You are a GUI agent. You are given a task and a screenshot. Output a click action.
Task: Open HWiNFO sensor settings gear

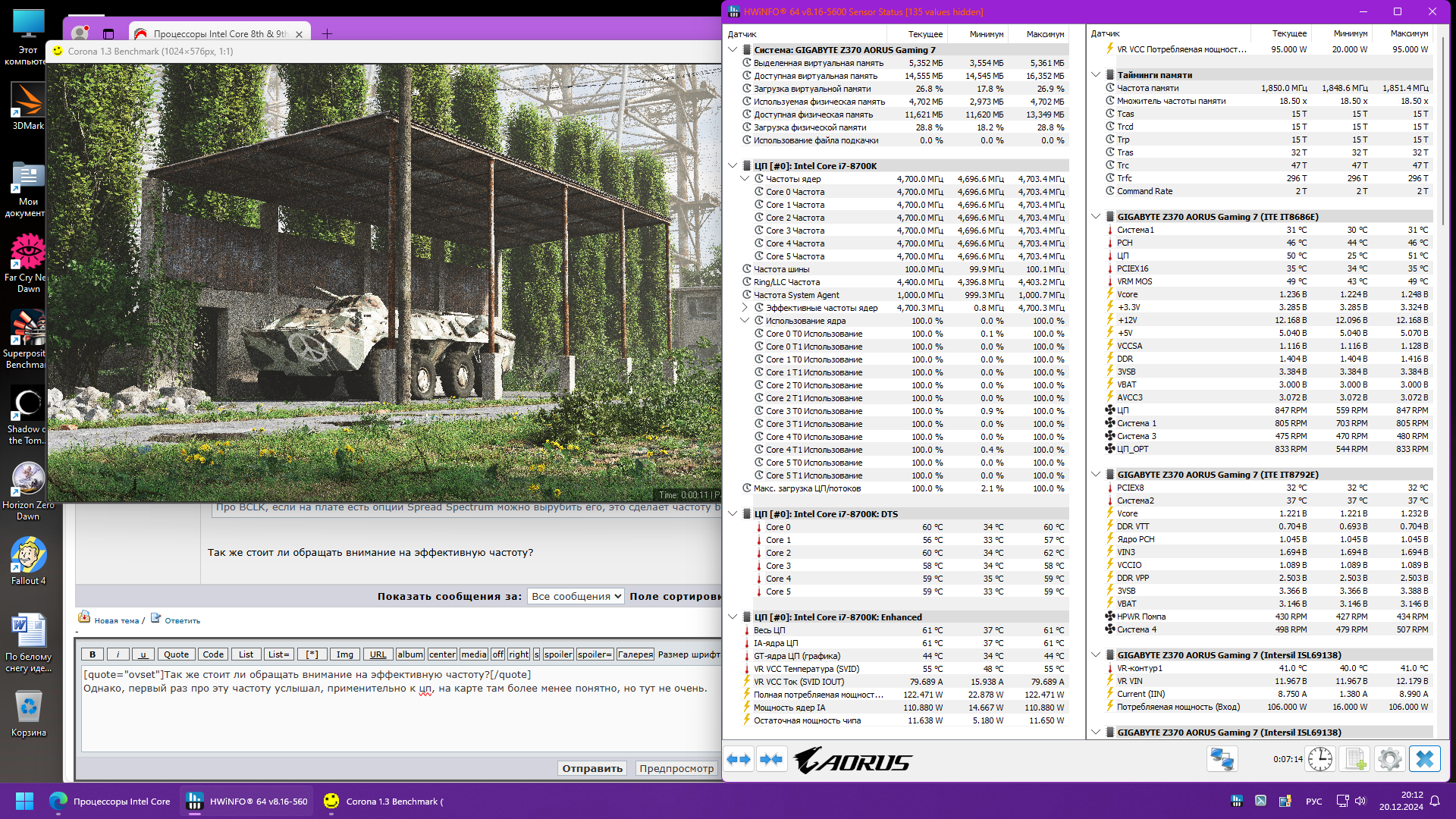1390,759
